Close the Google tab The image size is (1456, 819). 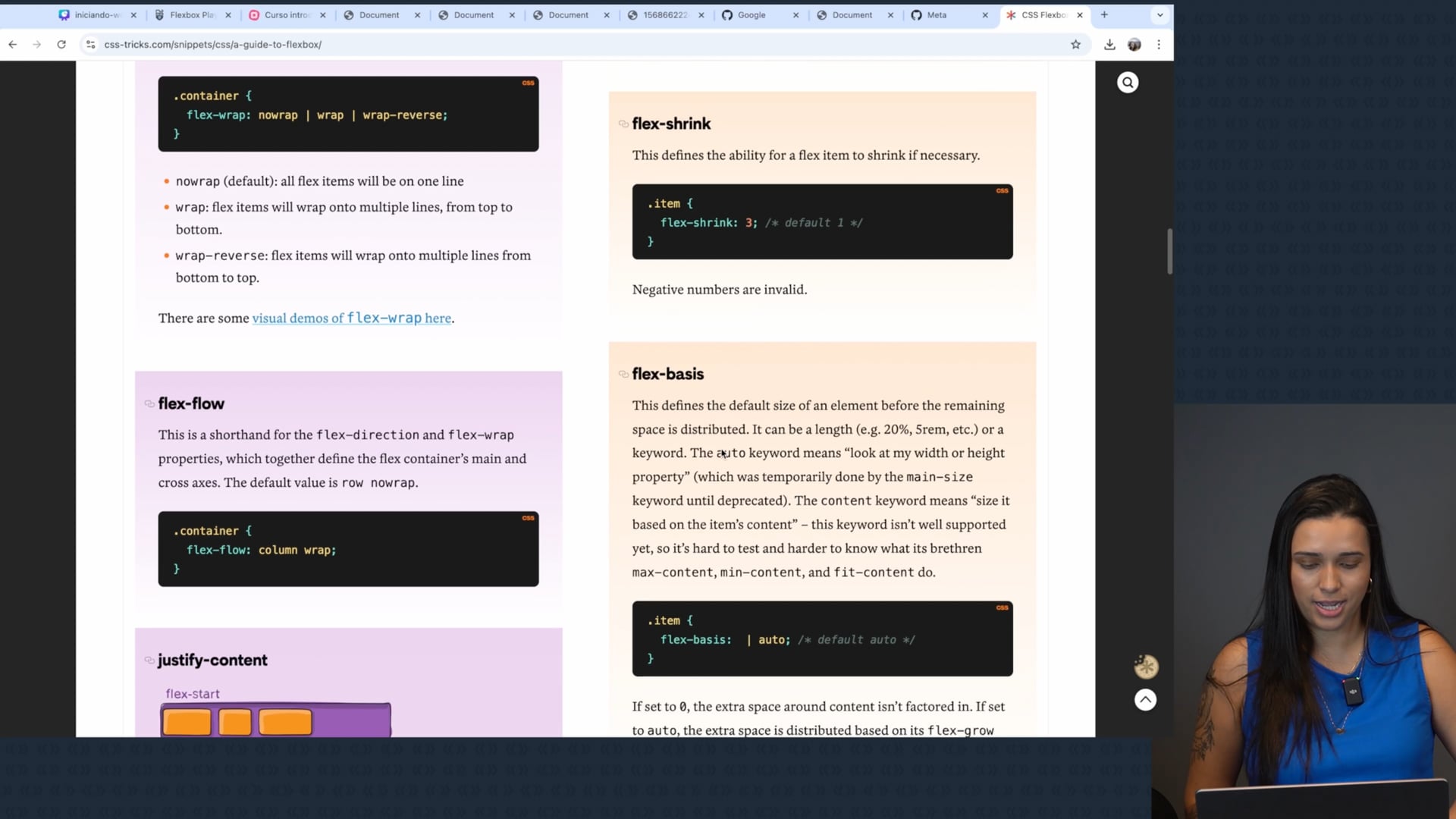click(x=795, y=14)
